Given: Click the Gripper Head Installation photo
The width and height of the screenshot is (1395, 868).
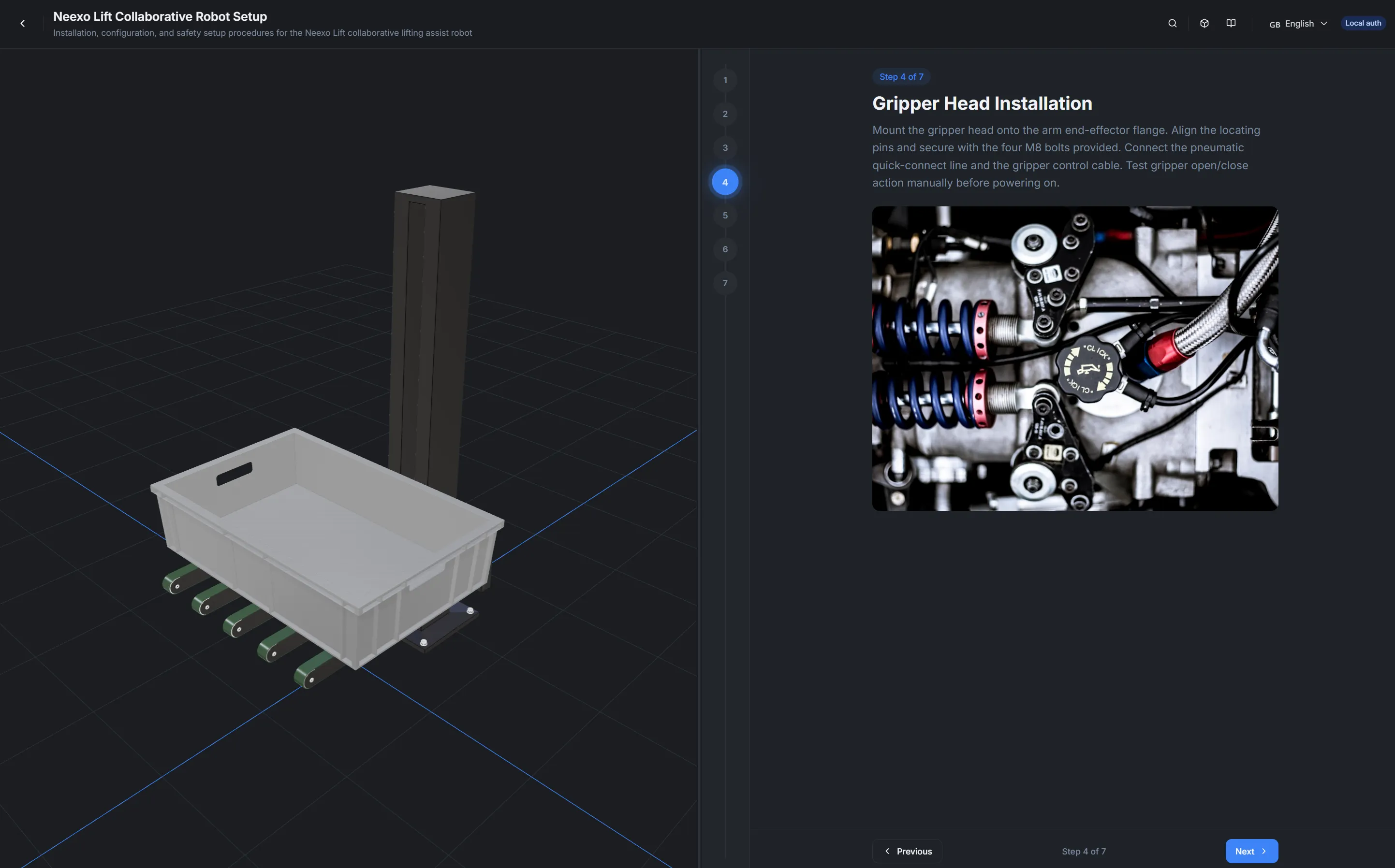Looking at the screenshot, I should click(x=1074, y=359).
